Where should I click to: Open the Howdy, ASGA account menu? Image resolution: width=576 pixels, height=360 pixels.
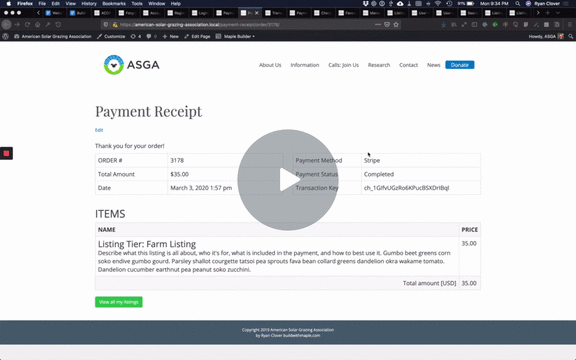(546, 36)
